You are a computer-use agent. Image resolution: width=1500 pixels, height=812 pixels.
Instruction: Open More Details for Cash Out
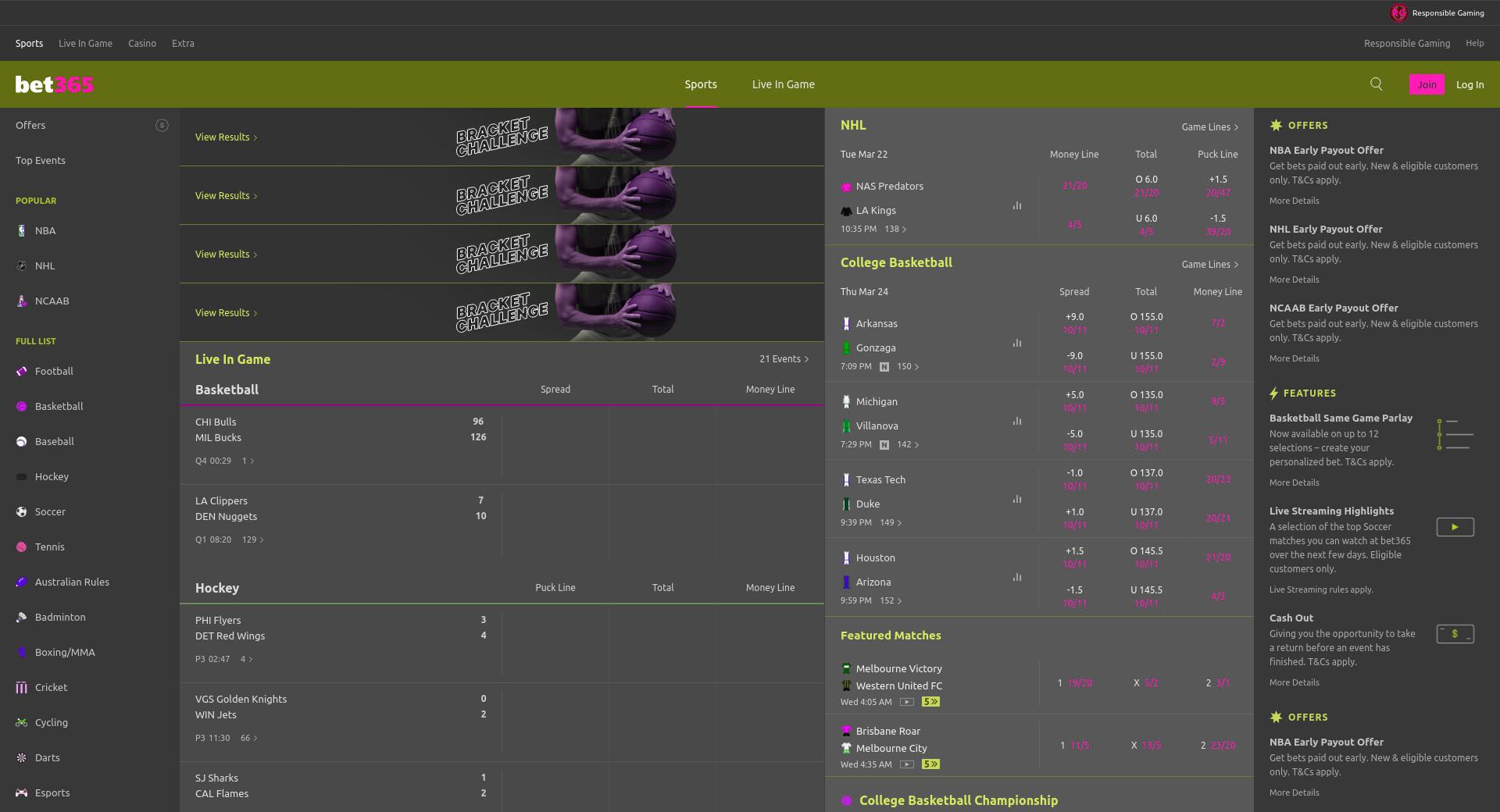tap(1294, 682)
